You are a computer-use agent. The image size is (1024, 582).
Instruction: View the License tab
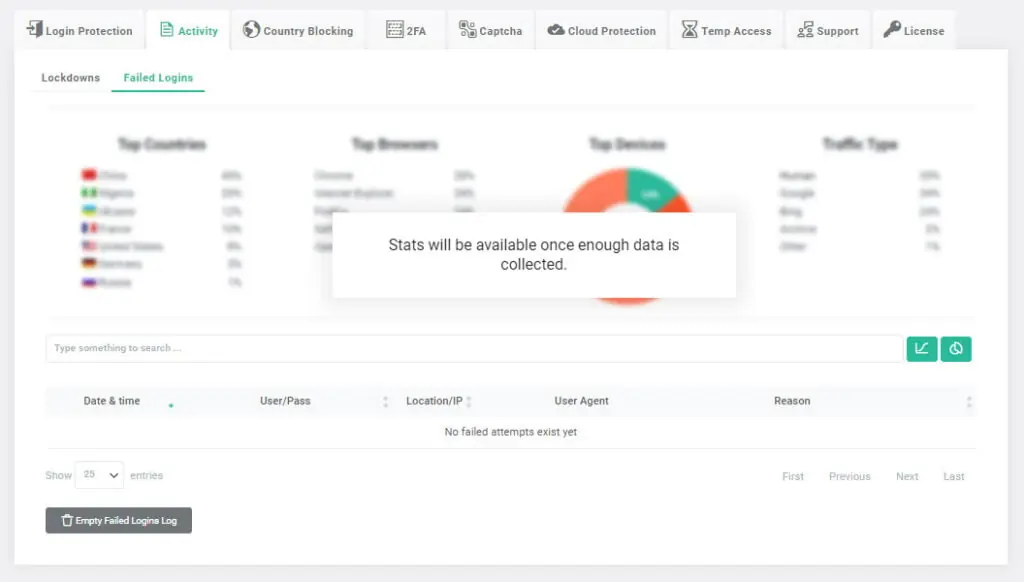pos(913,31)
